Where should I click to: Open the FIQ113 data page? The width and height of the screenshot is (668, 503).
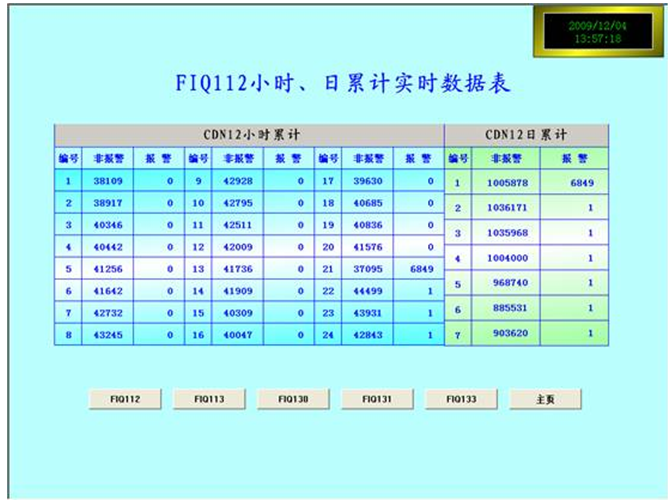209,399
